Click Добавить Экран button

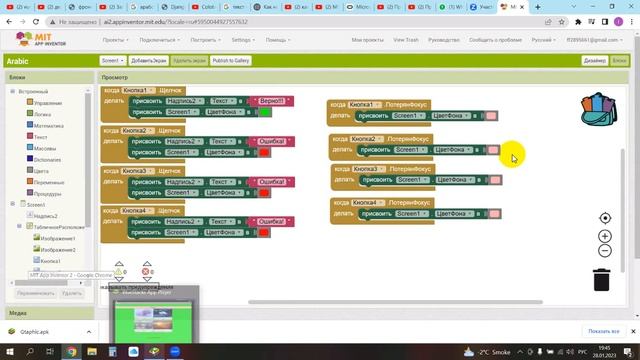pyautogui.click(x=149, y=60)
